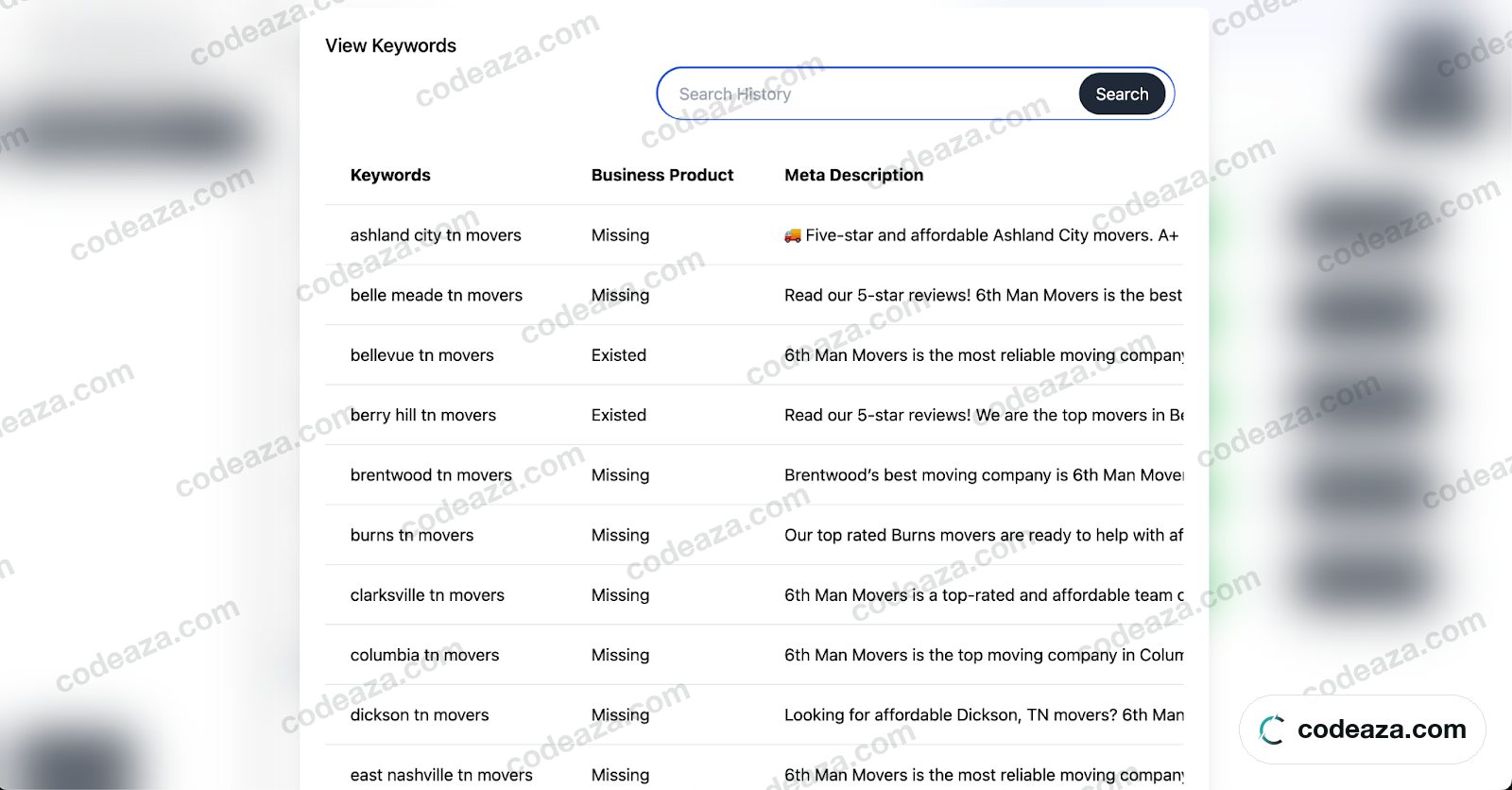Screen dimensions: 1512x790
Task: Click the Business Product column header
Action: point(662,175)
